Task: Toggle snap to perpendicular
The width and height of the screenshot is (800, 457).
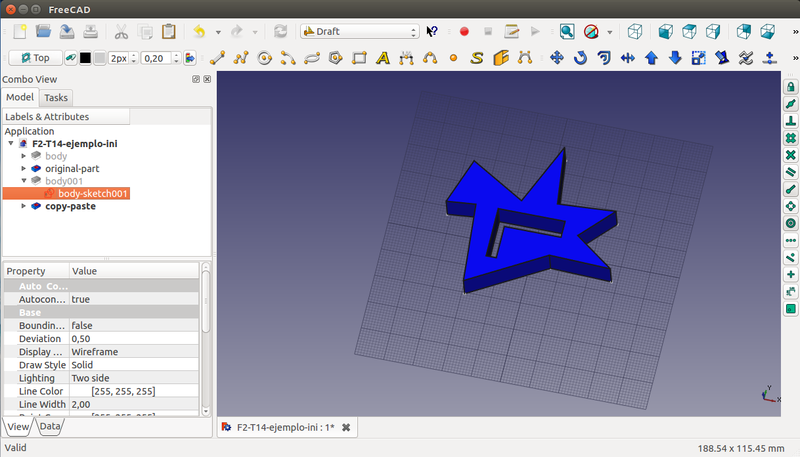Action: (x=790, y=121)
